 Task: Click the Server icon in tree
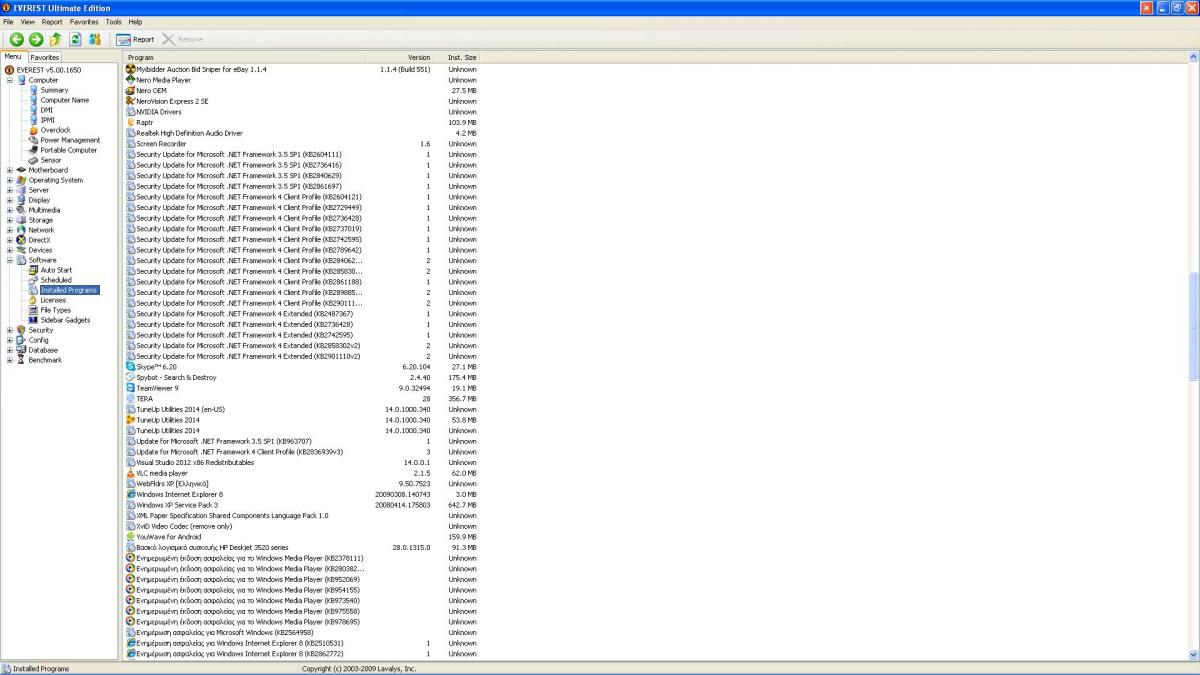coord(21,190)
